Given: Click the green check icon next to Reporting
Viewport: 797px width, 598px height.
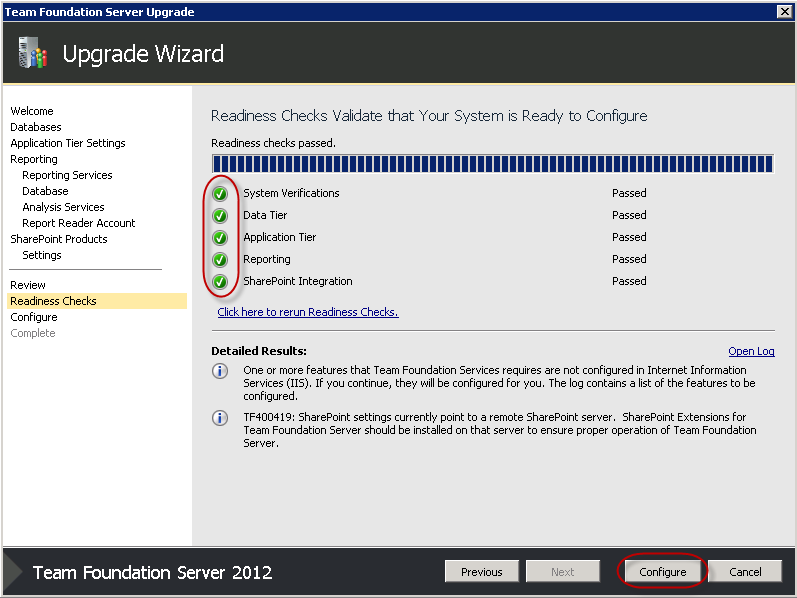Looking at the screenshot, I should pos(220,260).
